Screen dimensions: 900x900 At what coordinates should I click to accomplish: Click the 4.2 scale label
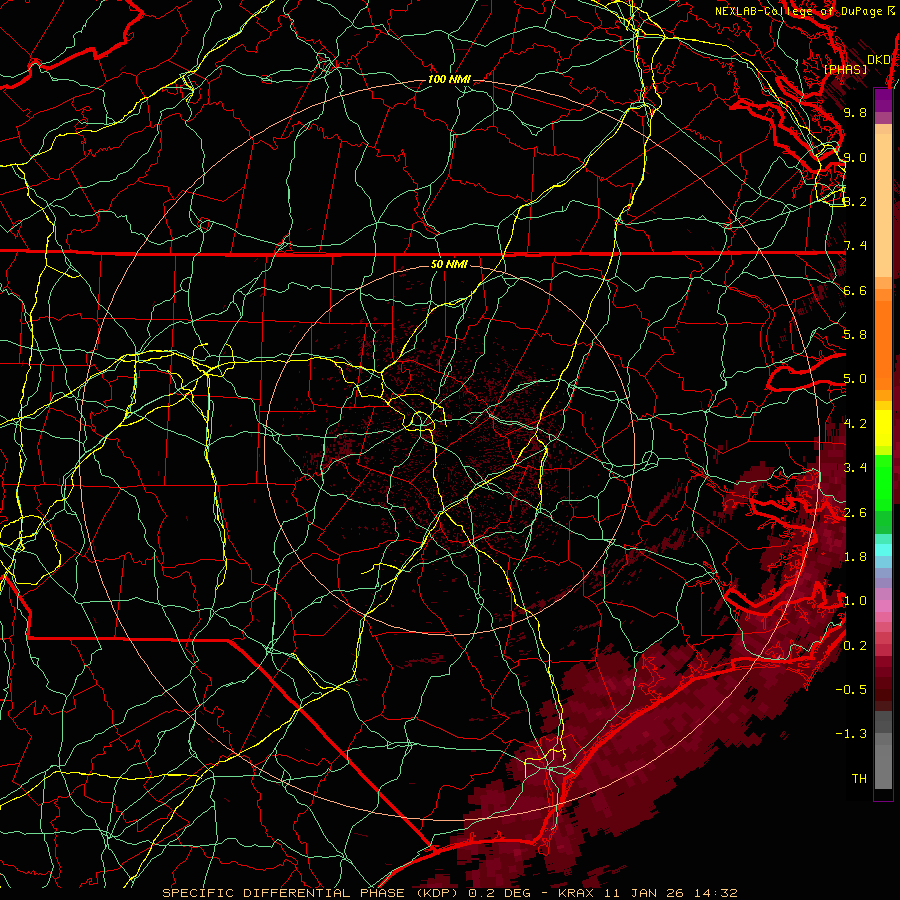coord(855,424)
